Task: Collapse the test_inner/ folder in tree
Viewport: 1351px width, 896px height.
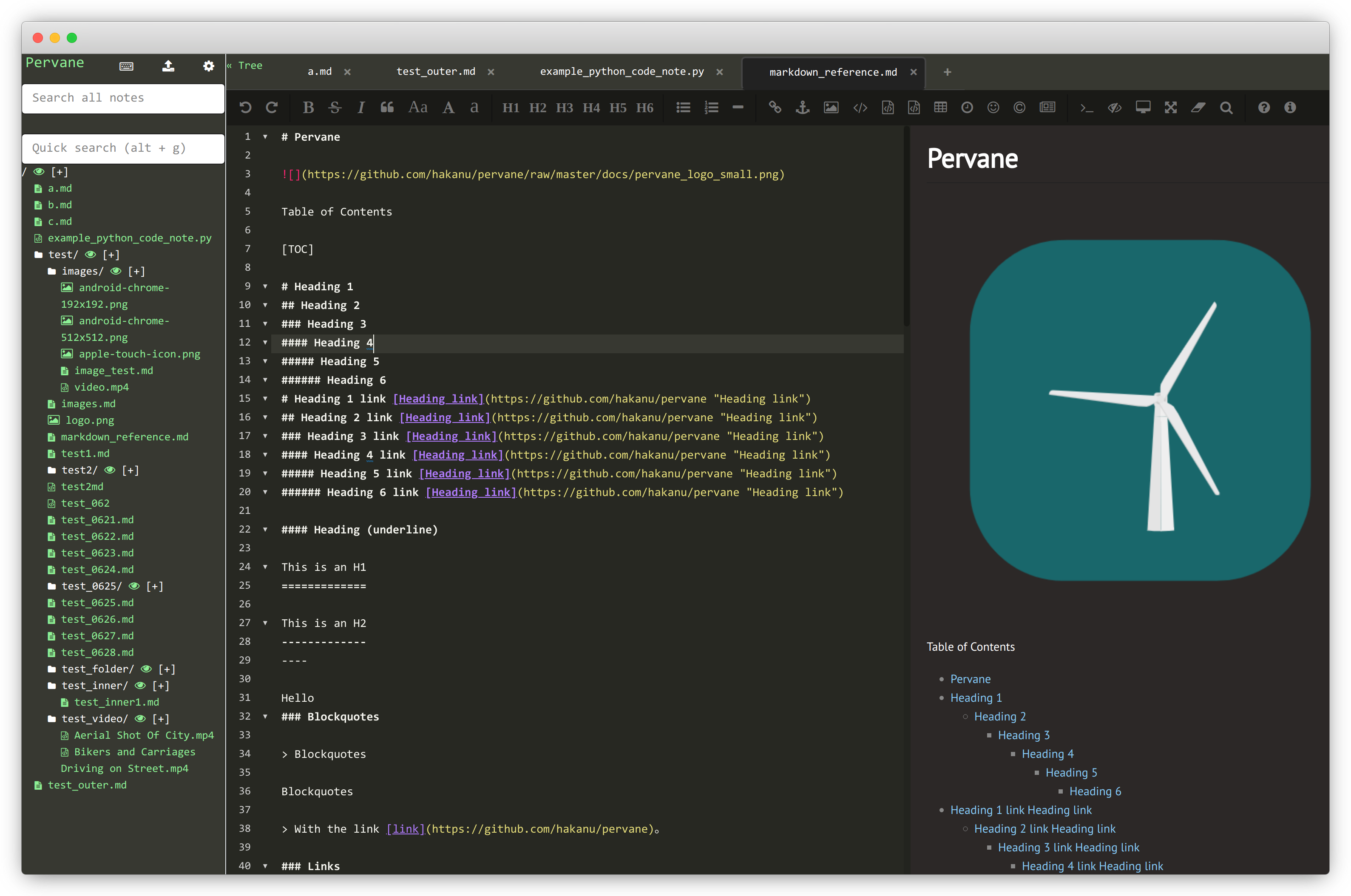Action: [x=94, y=685]
